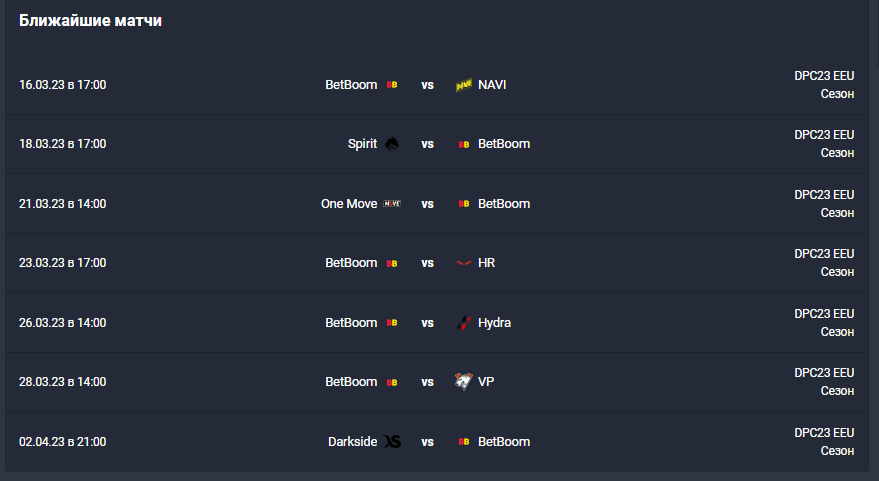Screen dimensions: 879x481
Task: Click the HR team logo
Action: (x=463, y=263)
